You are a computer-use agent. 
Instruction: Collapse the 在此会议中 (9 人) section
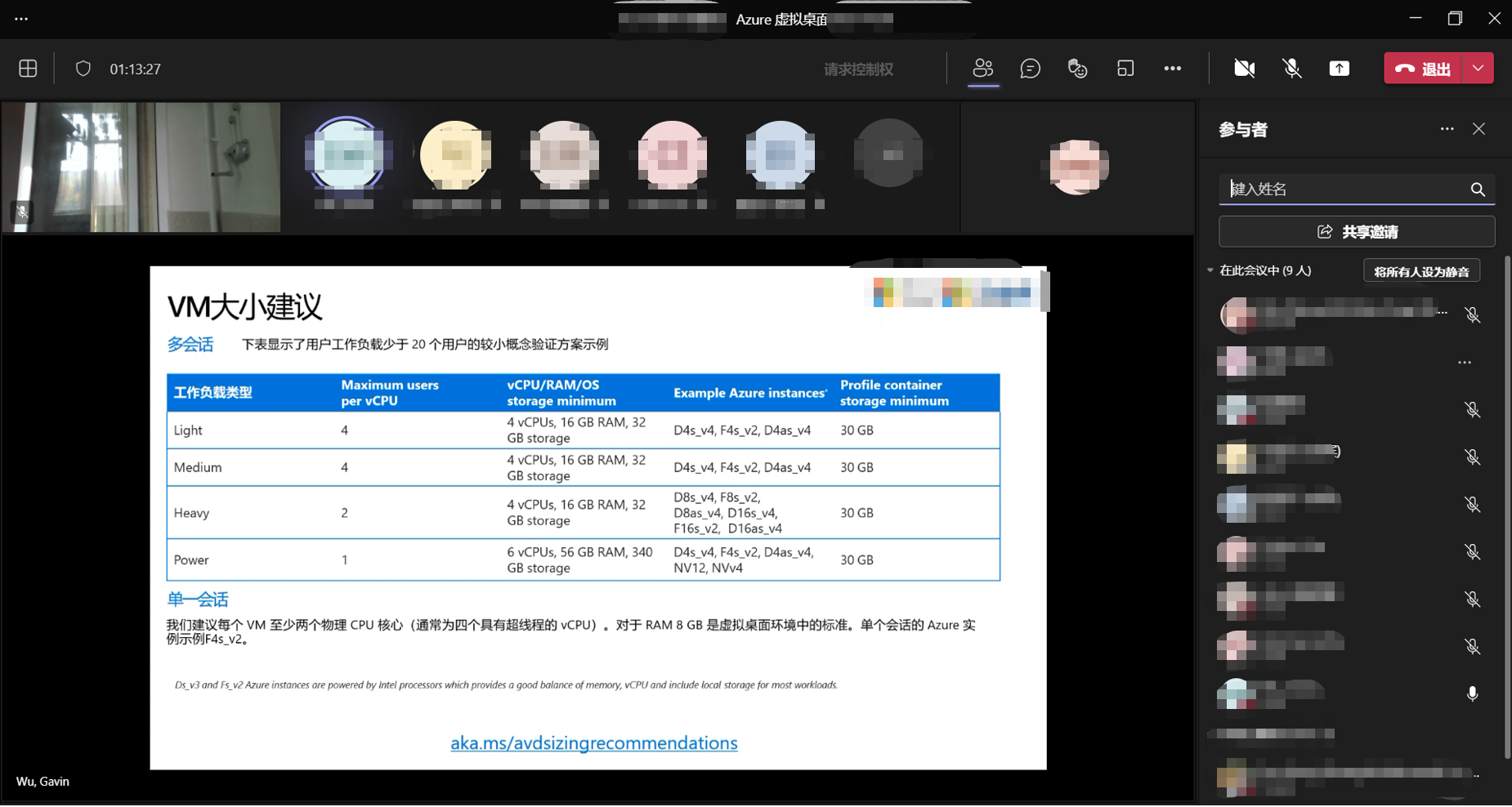1210,270
